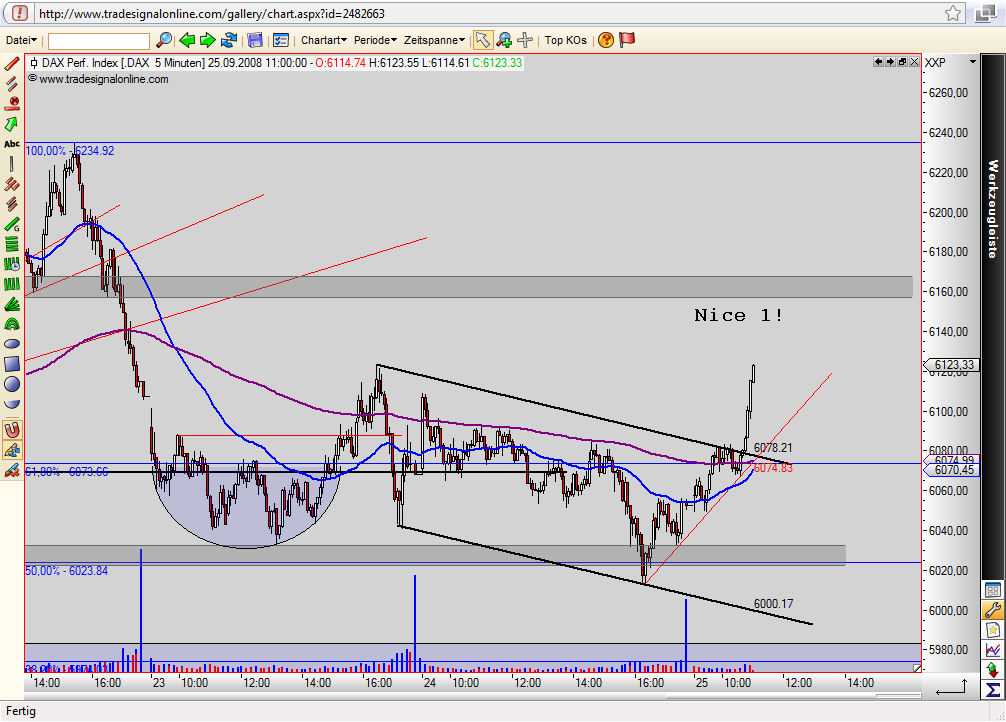Open help with the orange question mark
This screenshot has height=722, width=1006.
coord(605,40)
